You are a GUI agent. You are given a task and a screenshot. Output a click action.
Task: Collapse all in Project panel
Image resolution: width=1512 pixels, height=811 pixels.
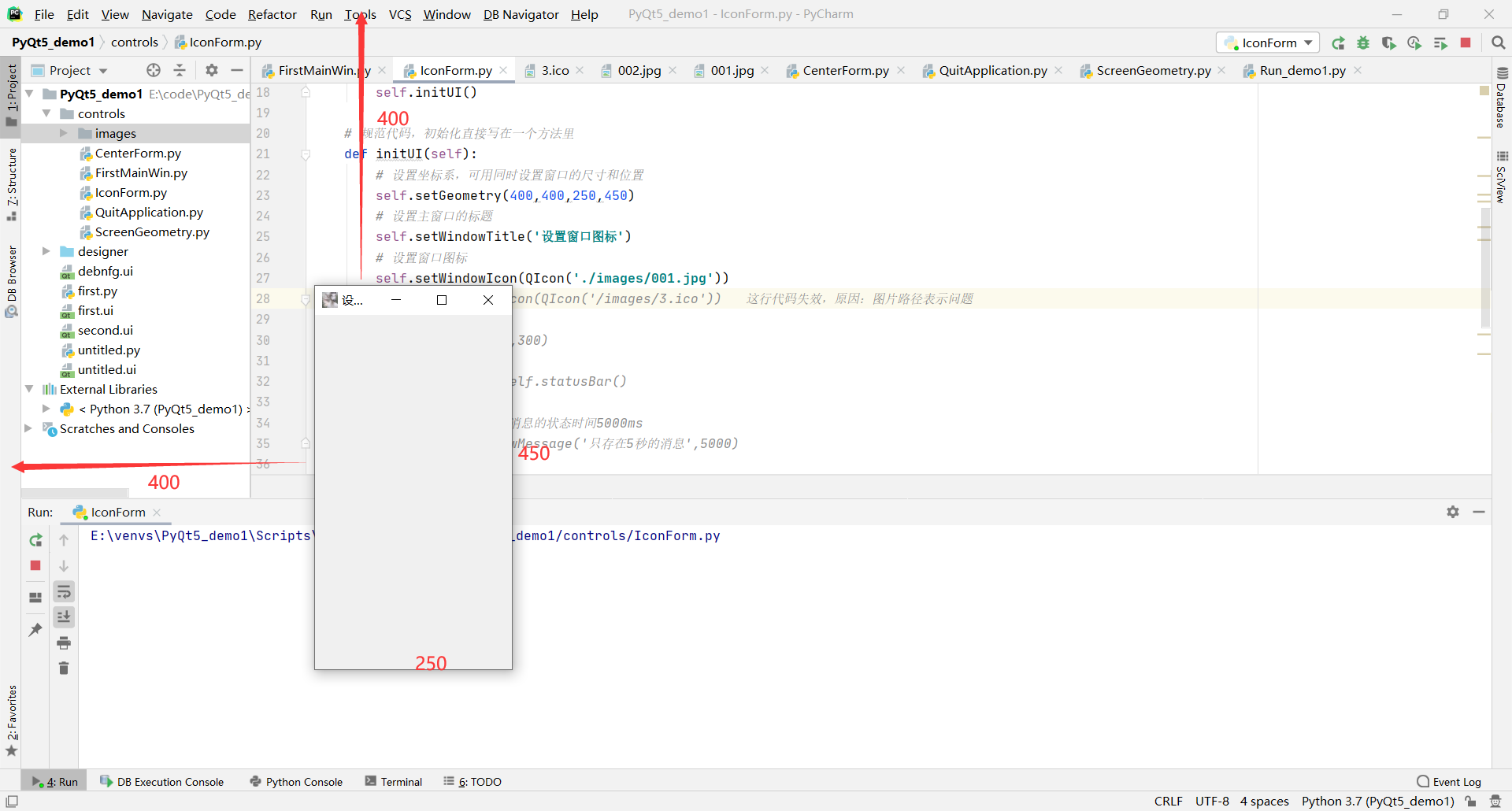180,70
